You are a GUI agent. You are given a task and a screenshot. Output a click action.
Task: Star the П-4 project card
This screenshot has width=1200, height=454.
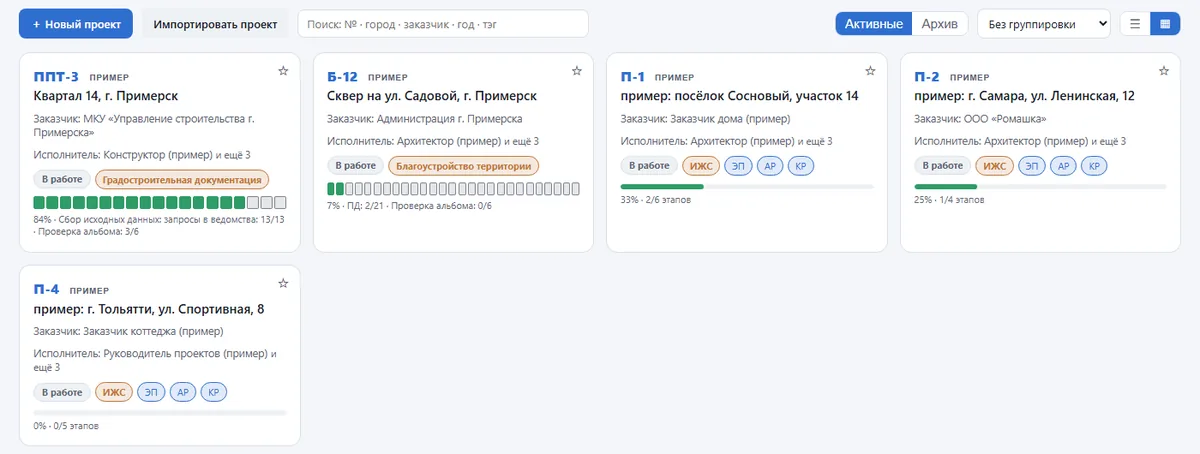click(x=283, y=284)
